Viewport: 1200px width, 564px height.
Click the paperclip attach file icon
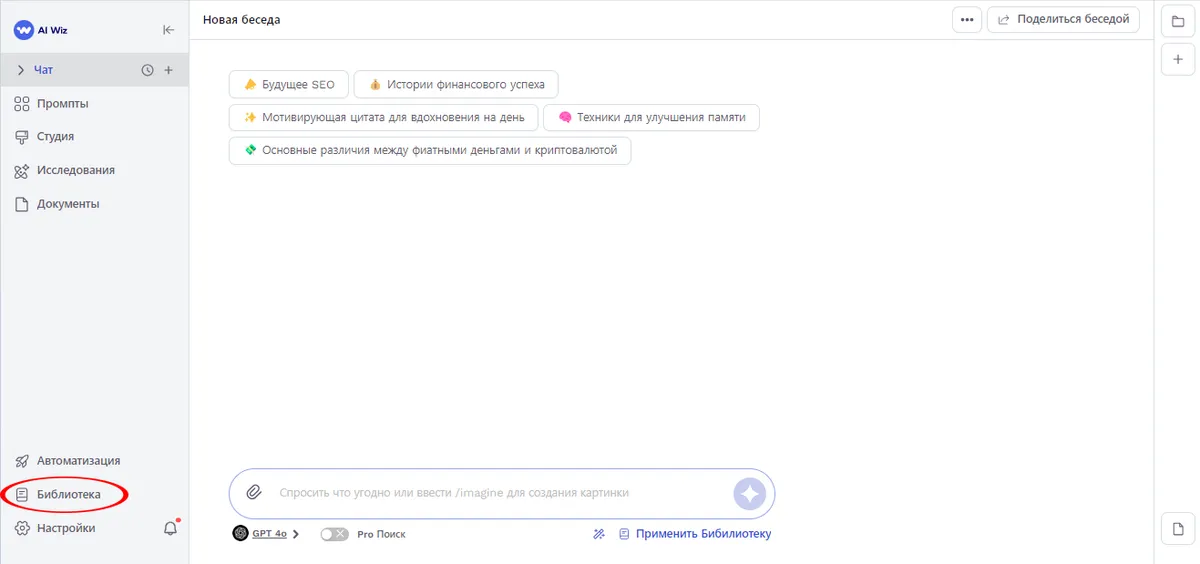coord(254,492)
